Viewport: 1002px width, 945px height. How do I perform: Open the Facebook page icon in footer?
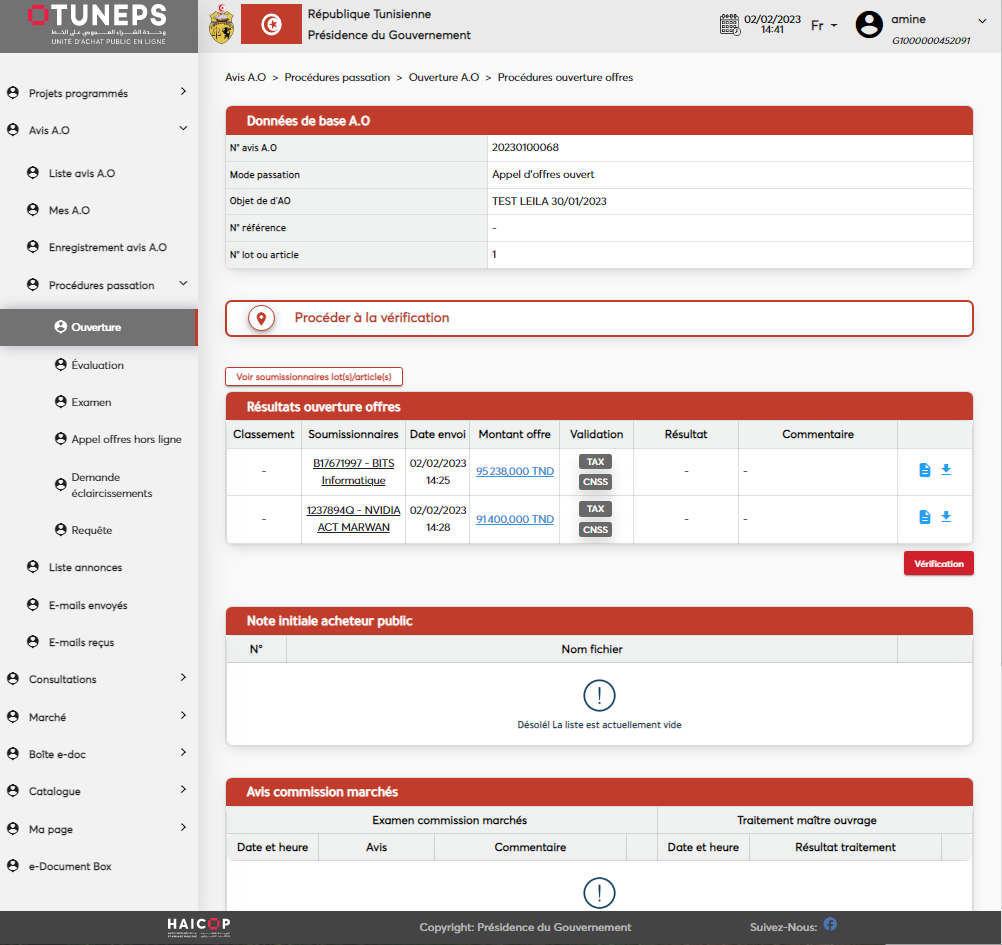click(830, 925)
